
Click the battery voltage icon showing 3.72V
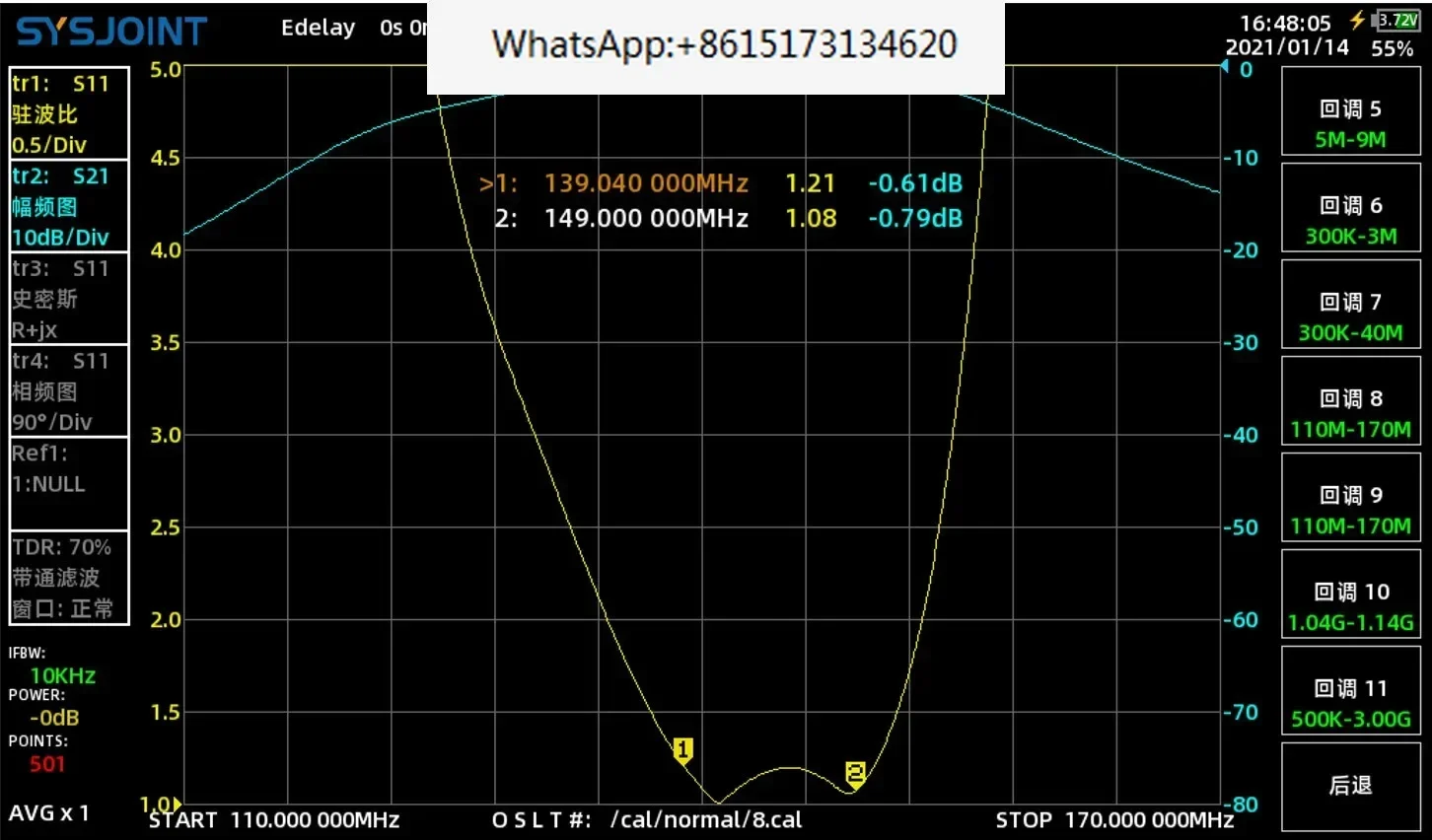pos(1396,20)
